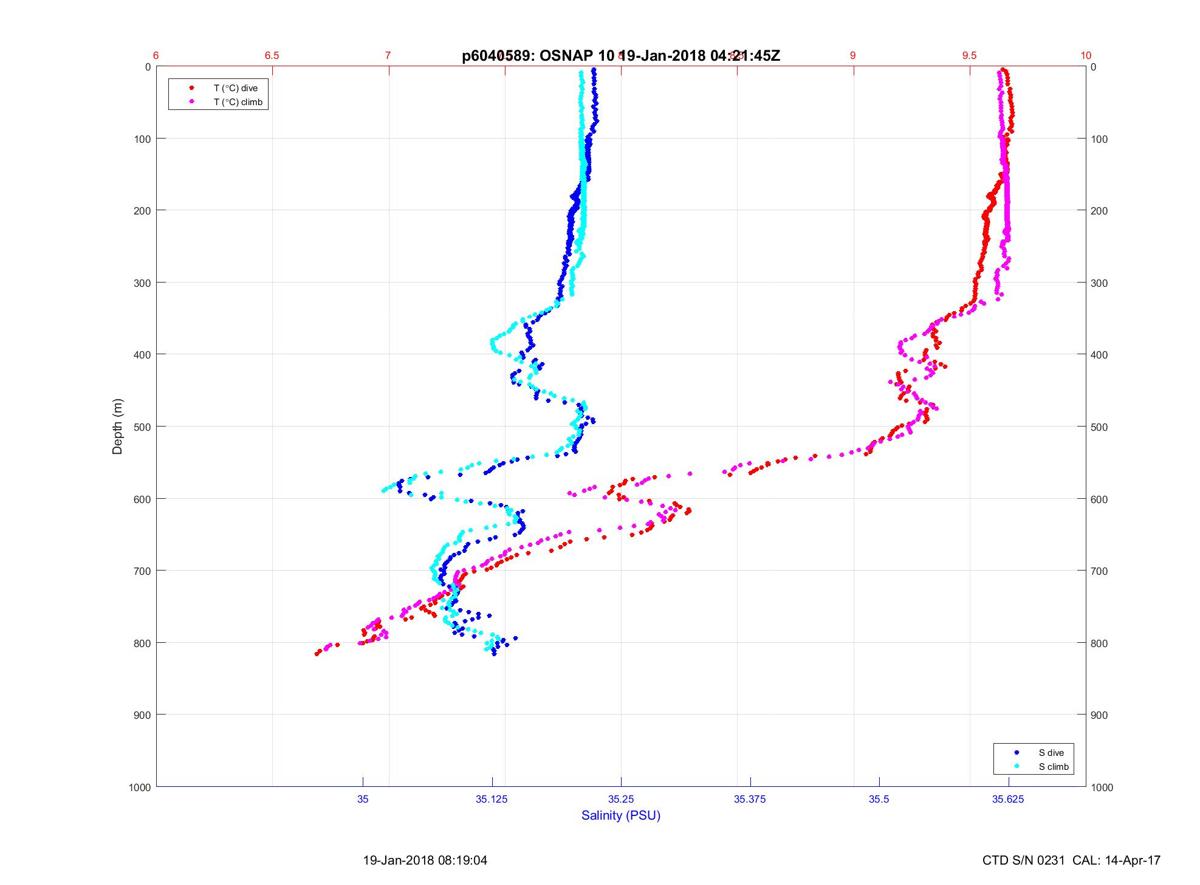Click temperature tick label 10 on top axis
This screenshot has height=885, width=1200.
coord(1085,56)
